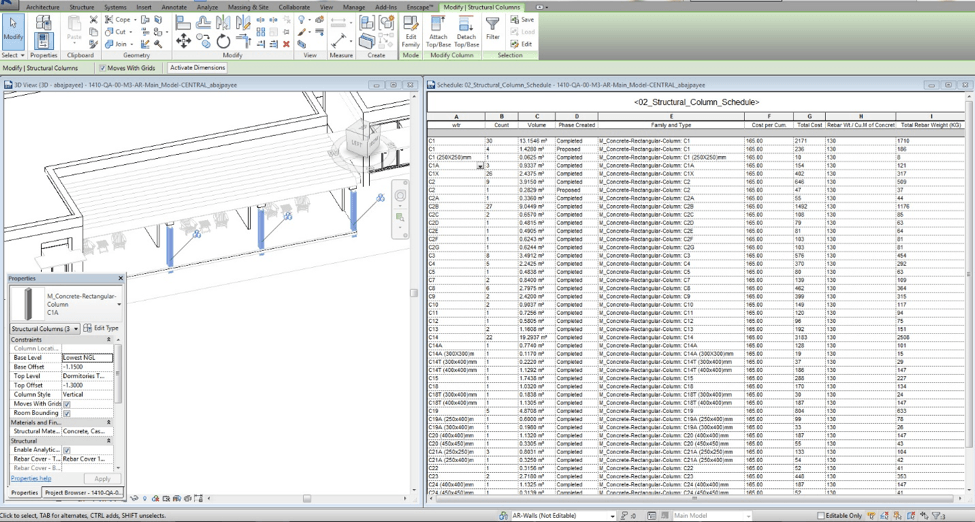Open the Properties help link

(31, 478)
